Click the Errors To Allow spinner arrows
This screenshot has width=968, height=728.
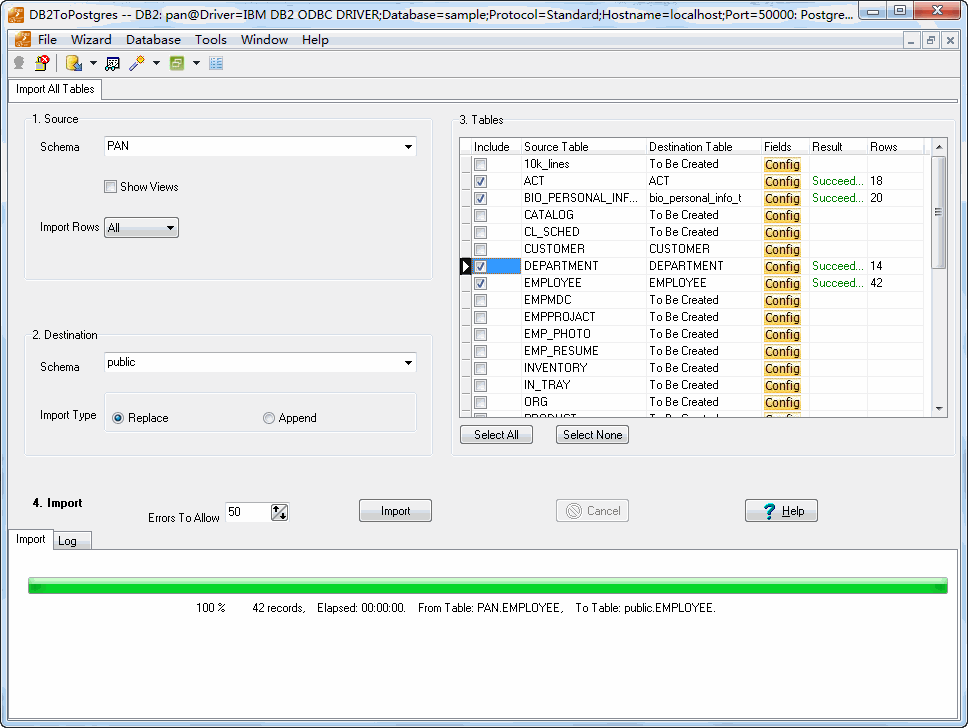pos(280,512)
